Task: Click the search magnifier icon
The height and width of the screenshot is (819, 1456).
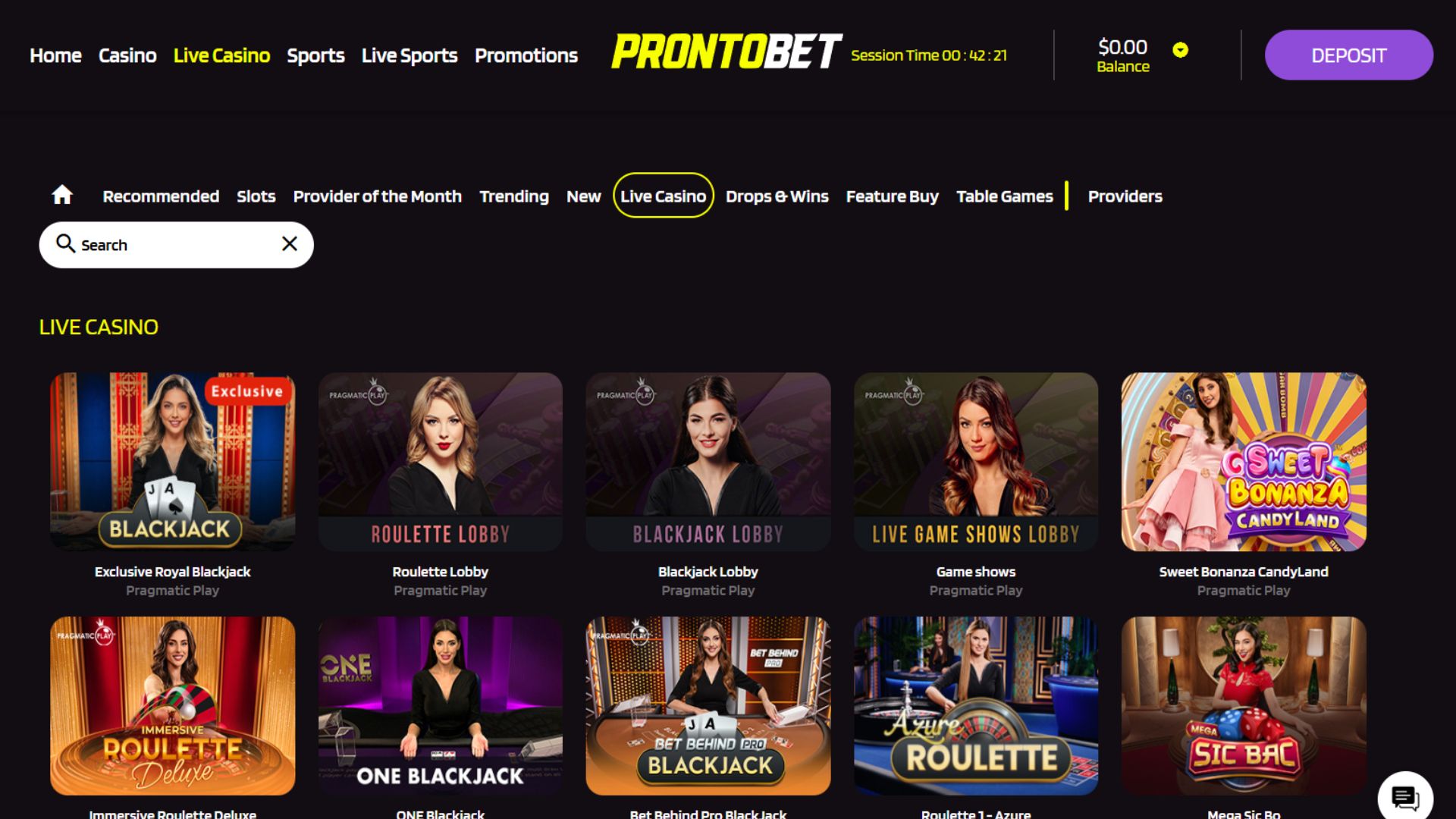Action: 66,243
